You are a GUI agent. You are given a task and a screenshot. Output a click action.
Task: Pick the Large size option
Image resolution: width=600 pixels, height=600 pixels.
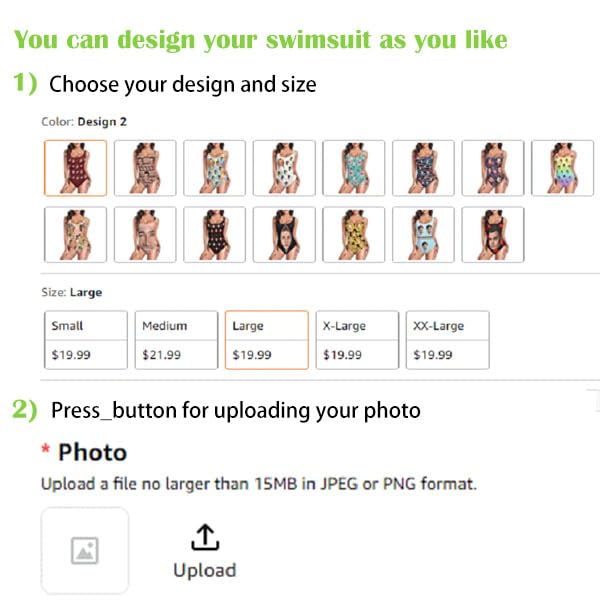(x=267, y=340)
